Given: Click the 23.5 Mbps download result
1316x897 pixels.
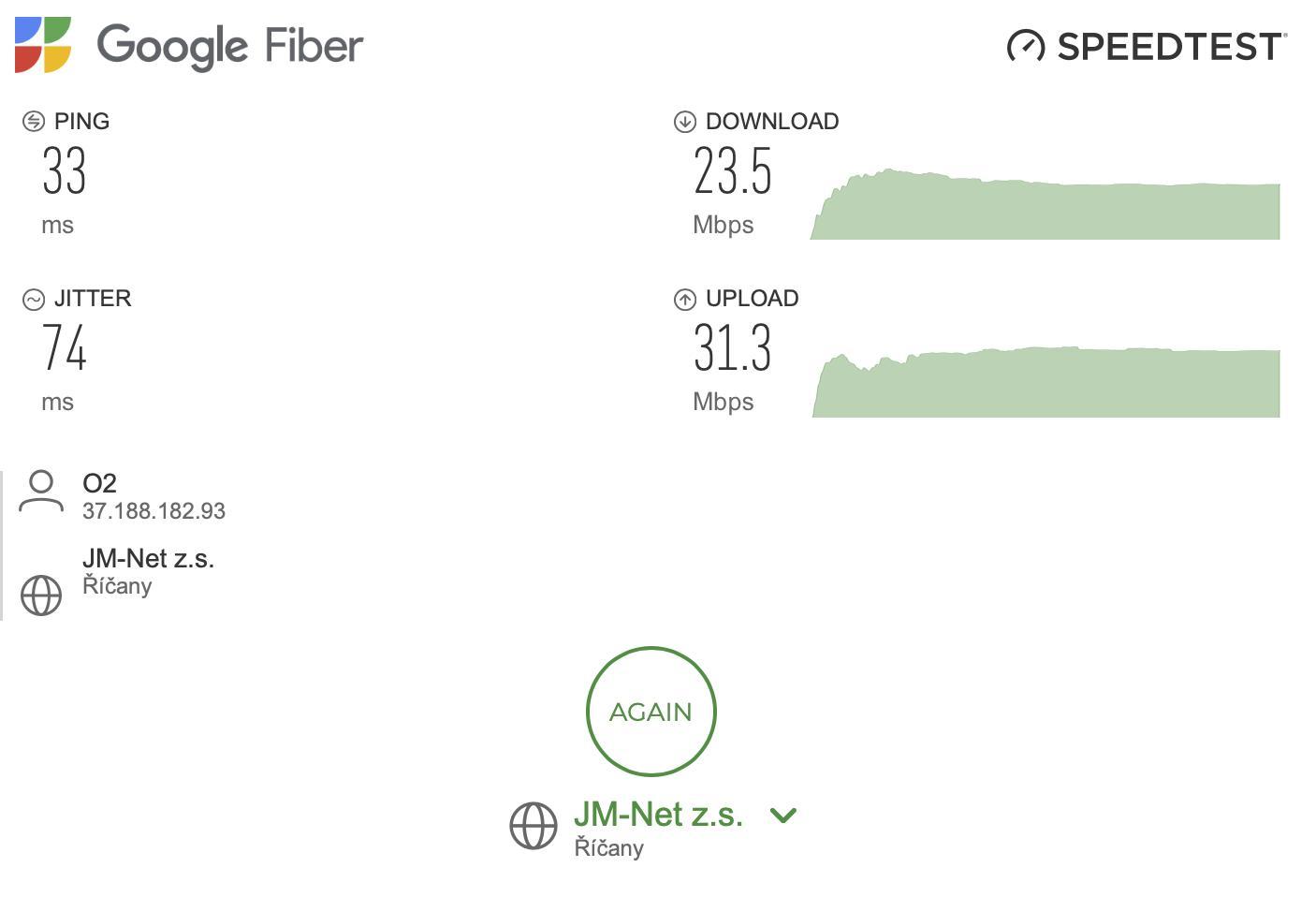Looking at the screenshot, I should coord(733,172).
